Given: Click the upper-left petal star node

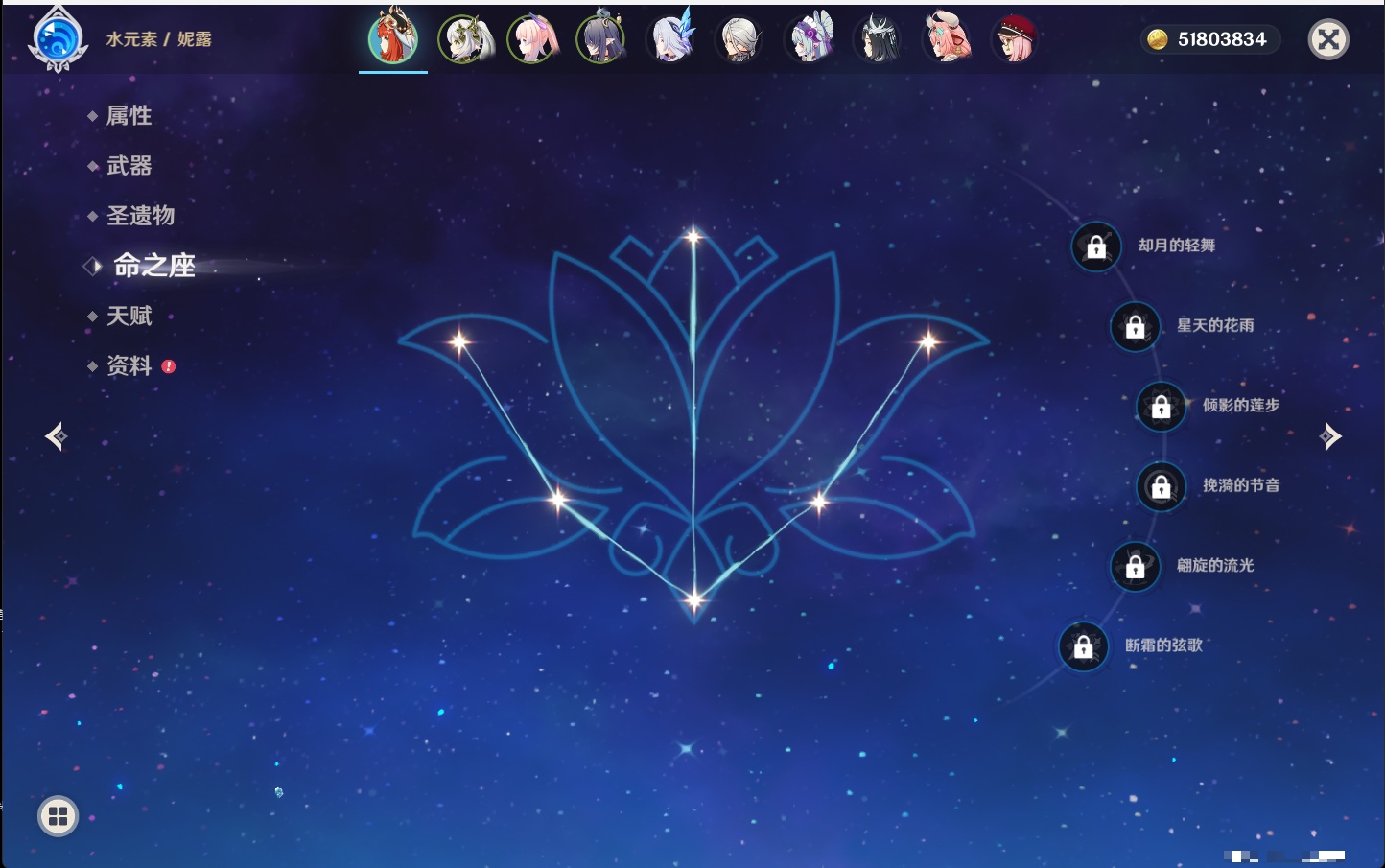Looking at the screenshot, I should pyautogui.click(x=460, y=340).
